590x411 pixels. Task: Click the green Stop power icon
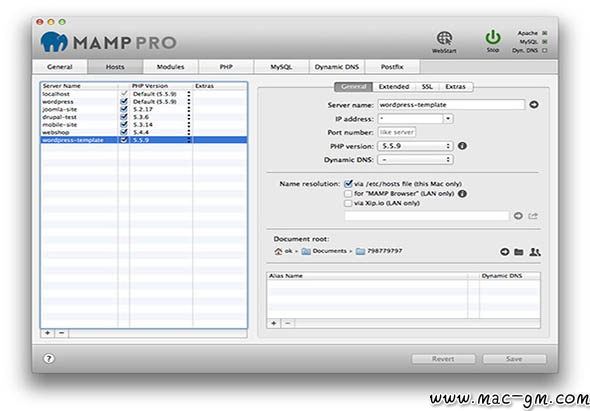point(493,38)
